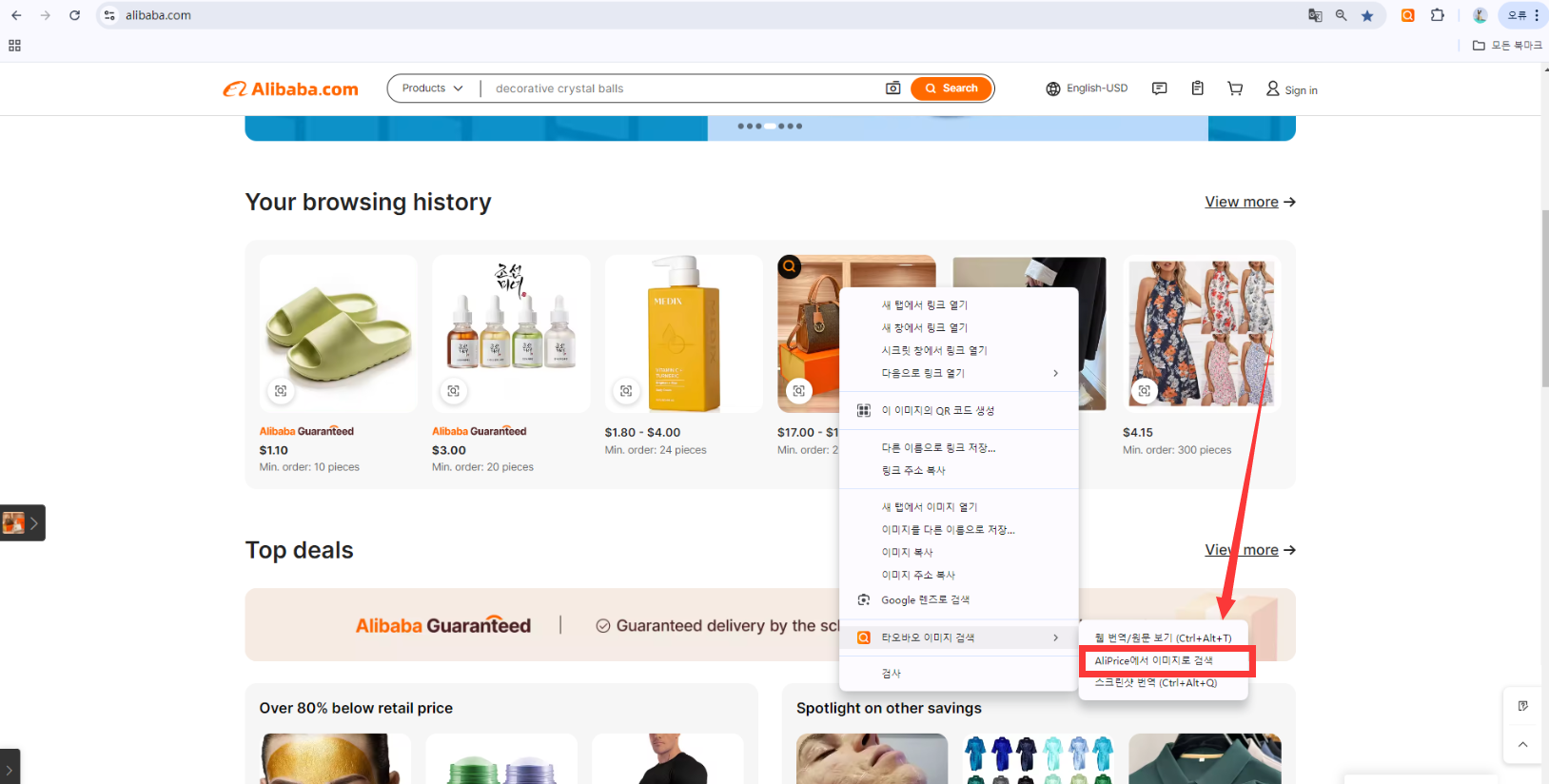Find similar items for the floral dresses
The height and width of the screenshot is (784, 1549).
(1145, 391)
